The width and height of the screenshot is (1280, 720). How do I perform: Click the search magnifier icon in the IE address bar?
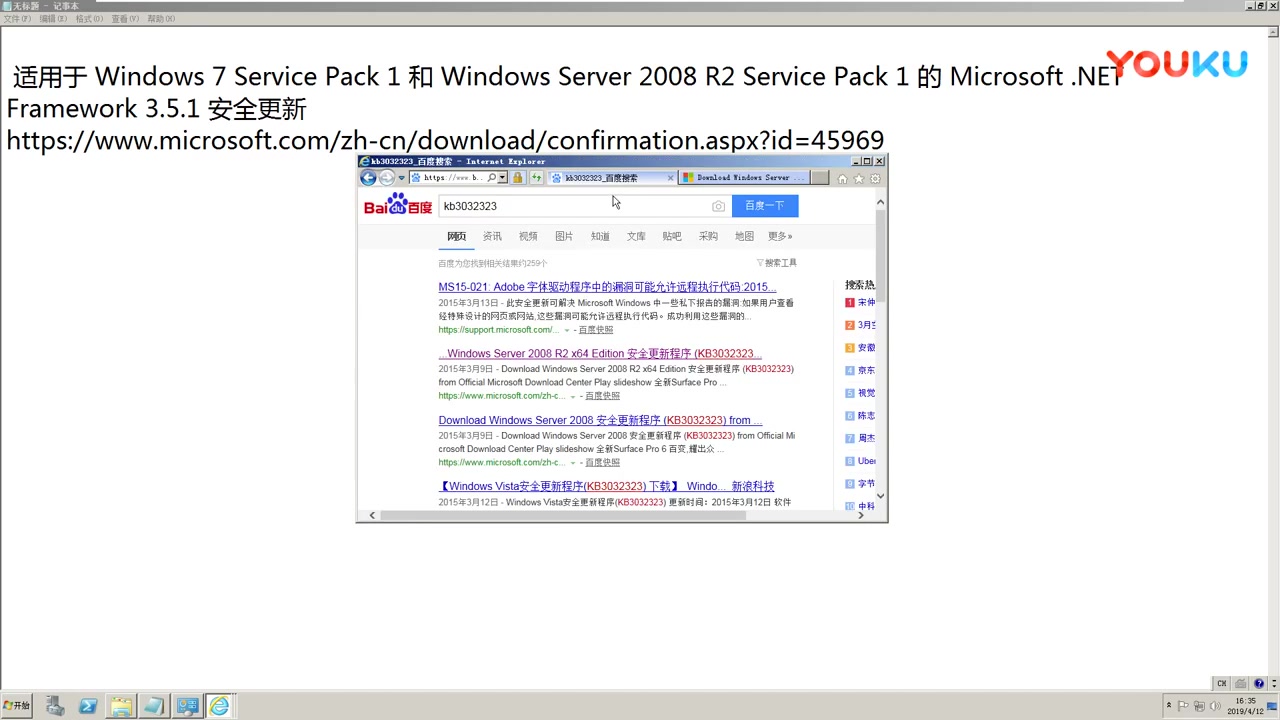[x=491, y=178]
